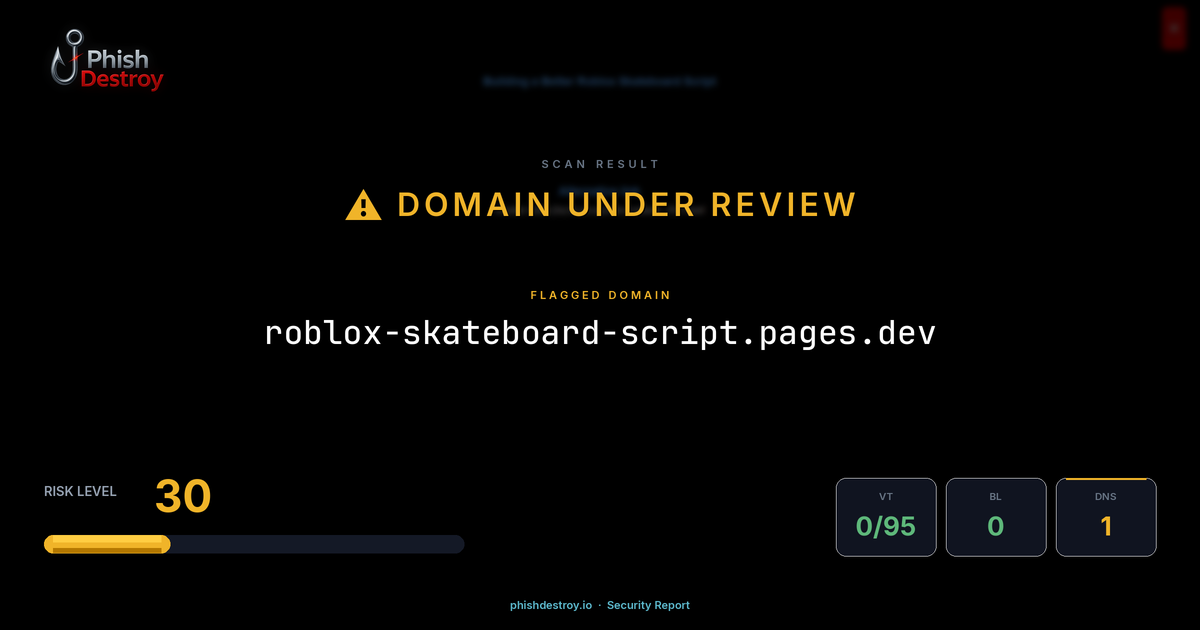
Task: Expand the FLAGGED DOMAIN section label
Action: click(x=600, y=295)
